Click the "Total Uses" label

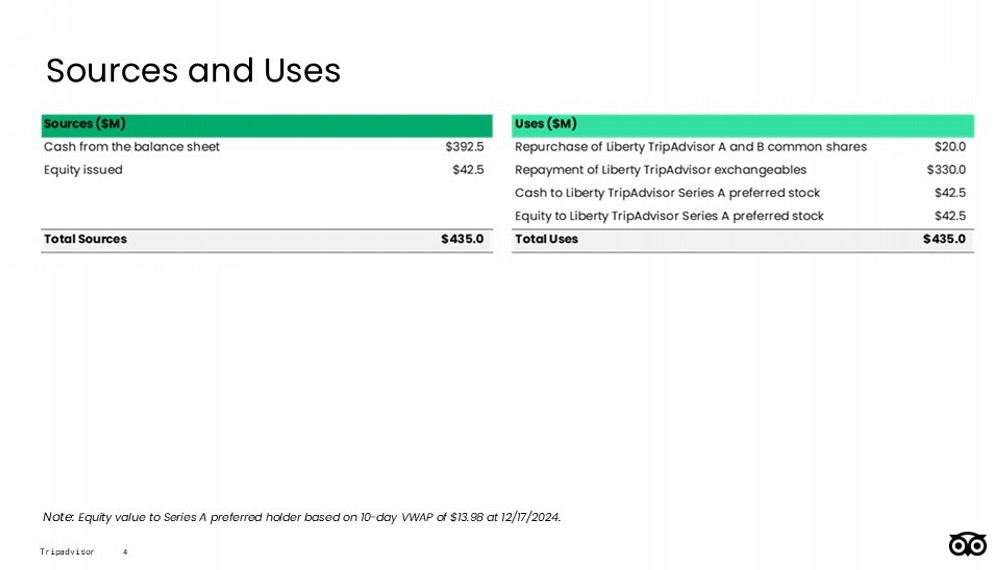click(x=546, y=239)
